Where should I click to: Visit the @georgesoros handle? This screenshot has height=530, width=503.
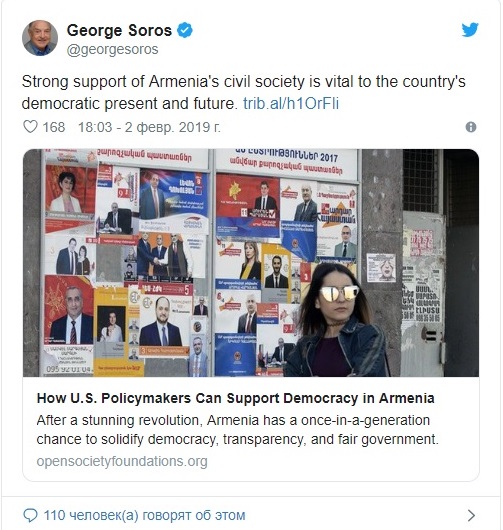[113, 49]
